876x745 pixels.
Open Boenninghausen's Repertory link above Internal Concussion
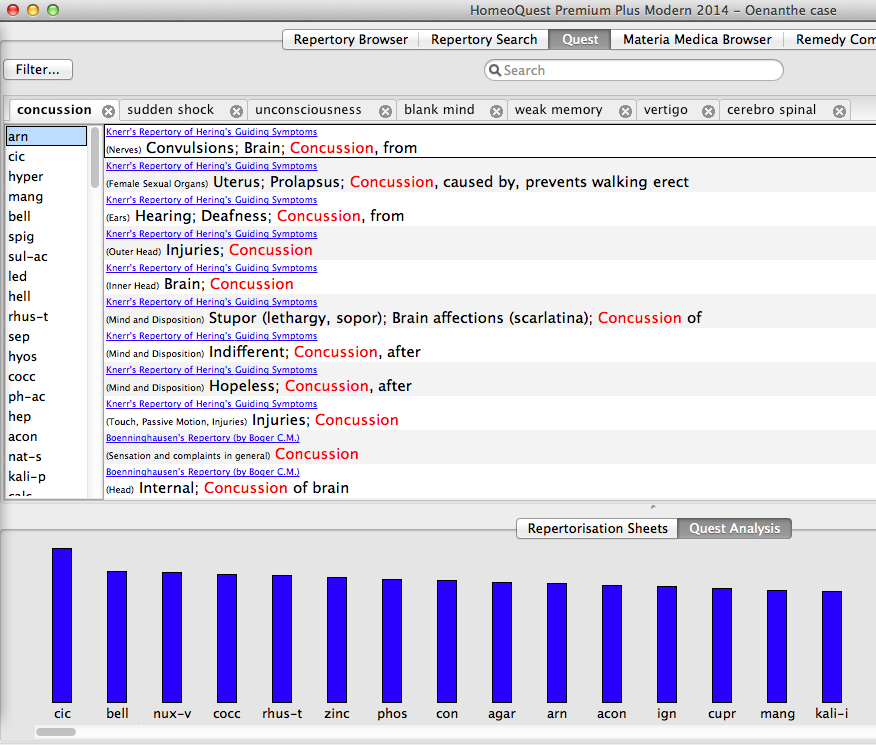[x=202, y=472]
